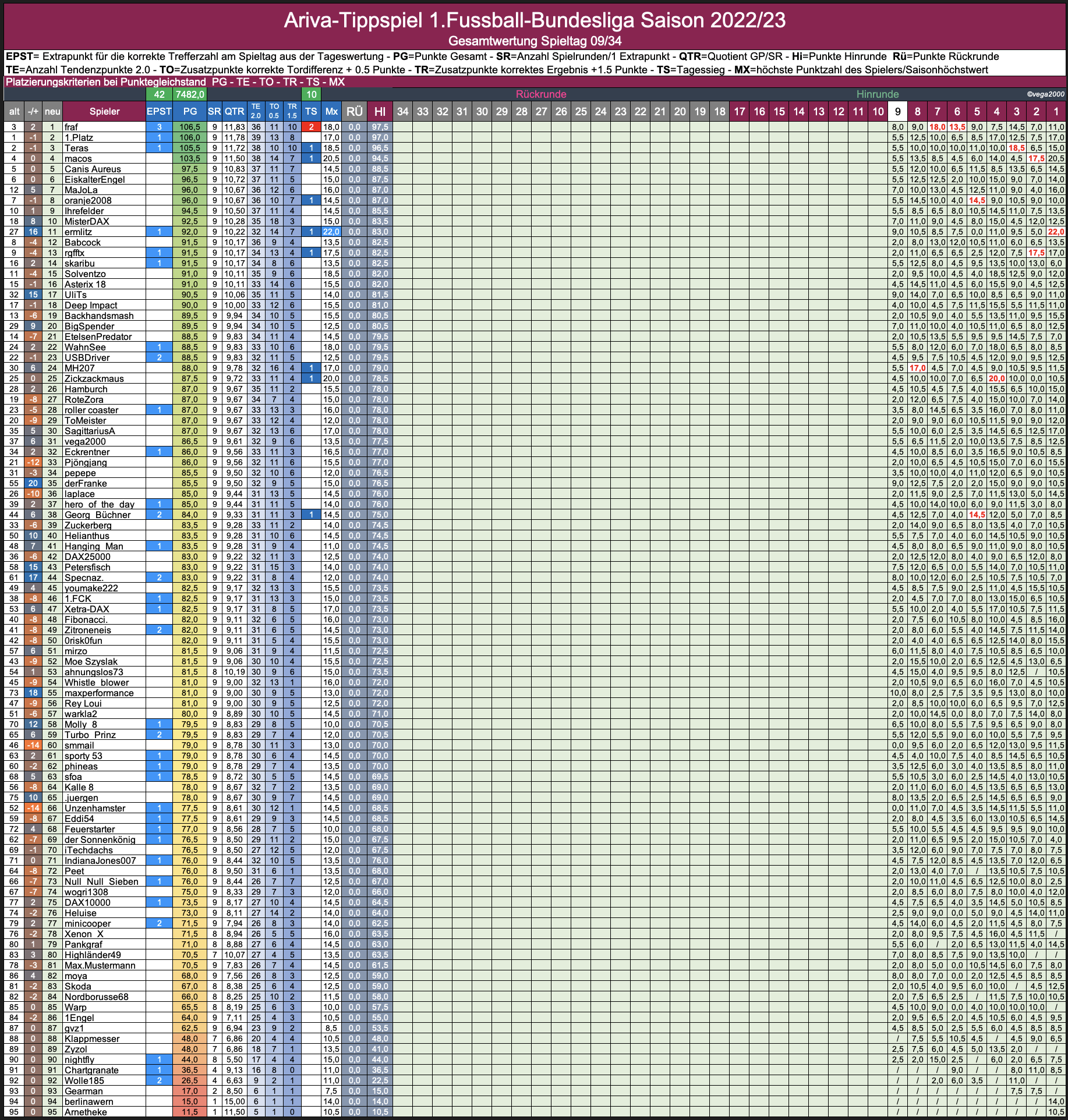
Task: Click player name 'vega2000'
Action: coord(85,441)
